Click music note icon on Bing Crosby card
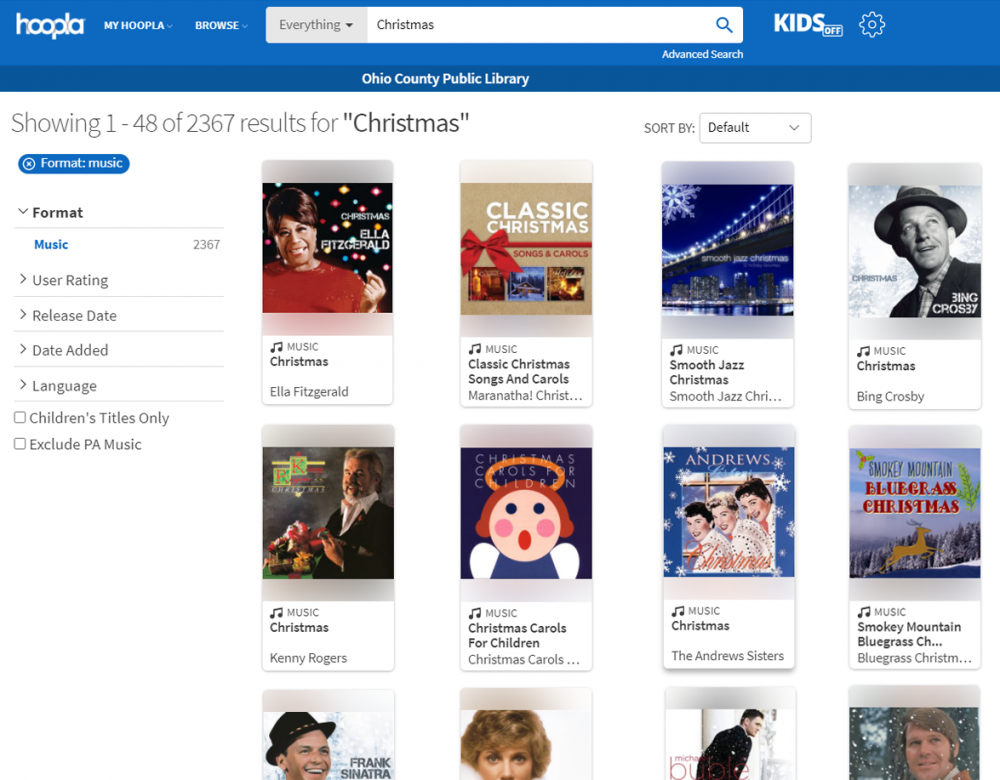The image size is (1000, 780). [x=863, y=351]
